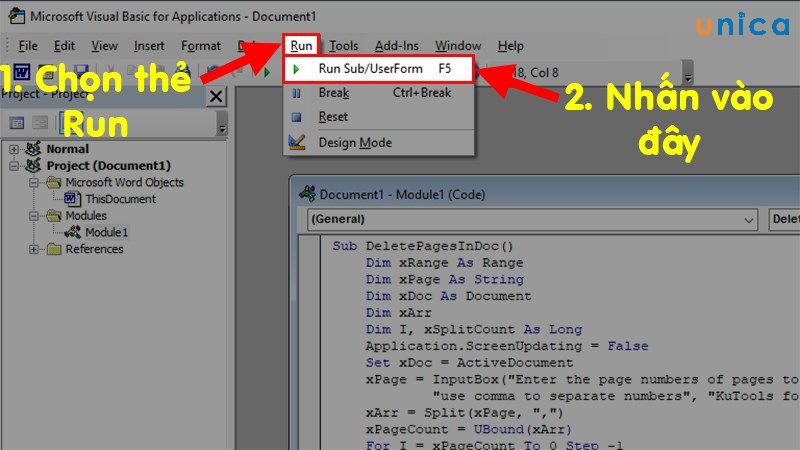Select Module1 in the project tree
800x450 pixels.
coord(106,233)
